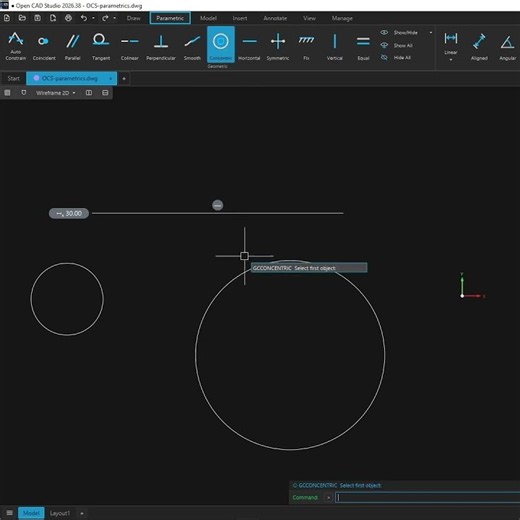Expand the Show/Hide panel dropdown arrow
Viewport: 520px width, 520px height.
(431, 32)
